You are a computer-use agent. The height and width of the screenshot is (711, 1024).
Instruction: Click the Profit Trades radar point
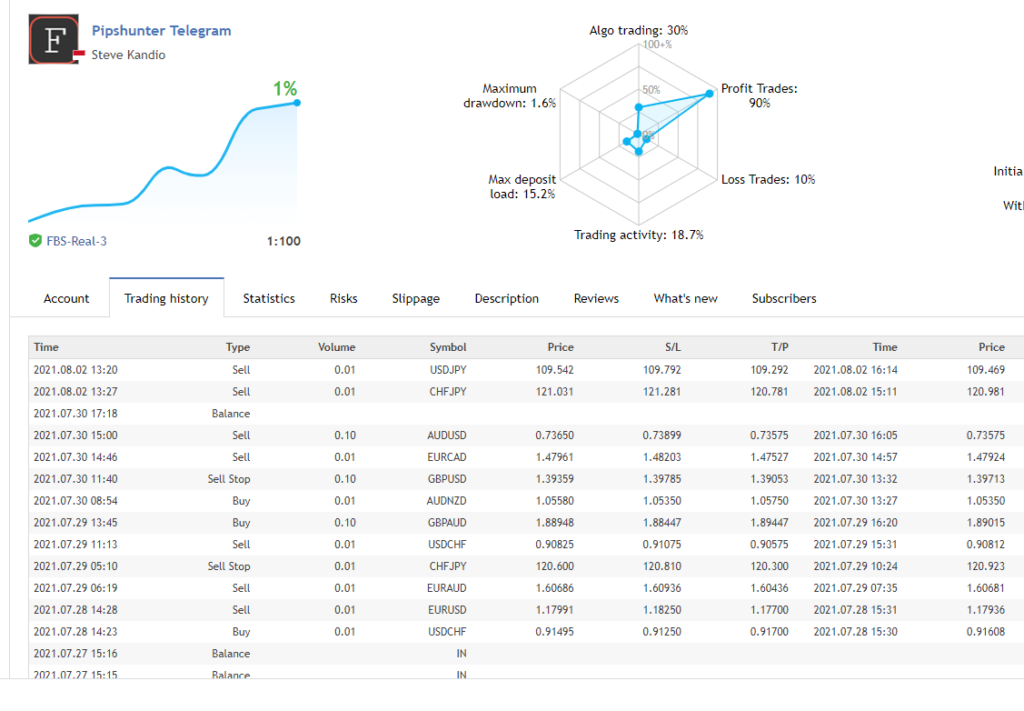(x=710, y=94)
